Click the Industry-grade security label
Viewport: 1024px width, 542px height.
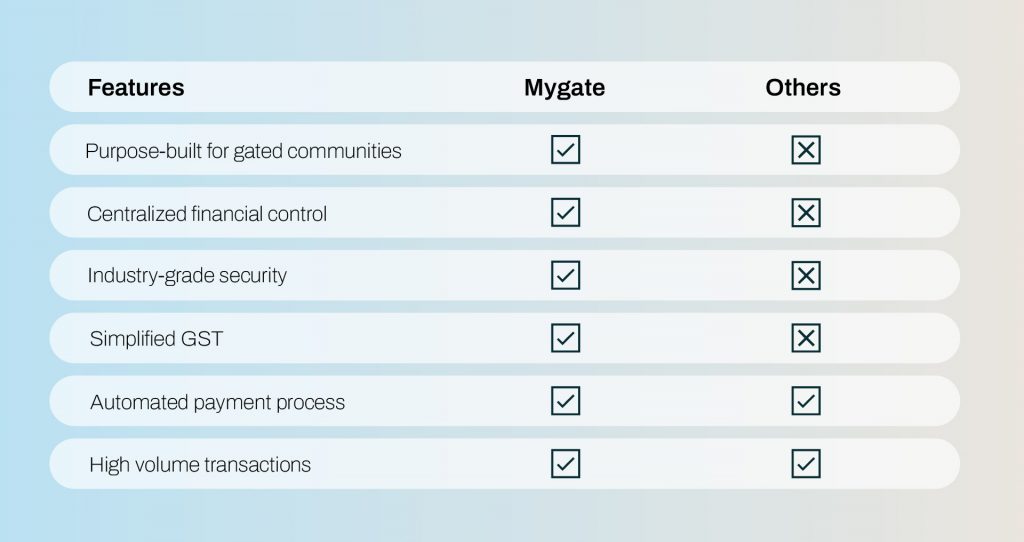click(187, 276)
